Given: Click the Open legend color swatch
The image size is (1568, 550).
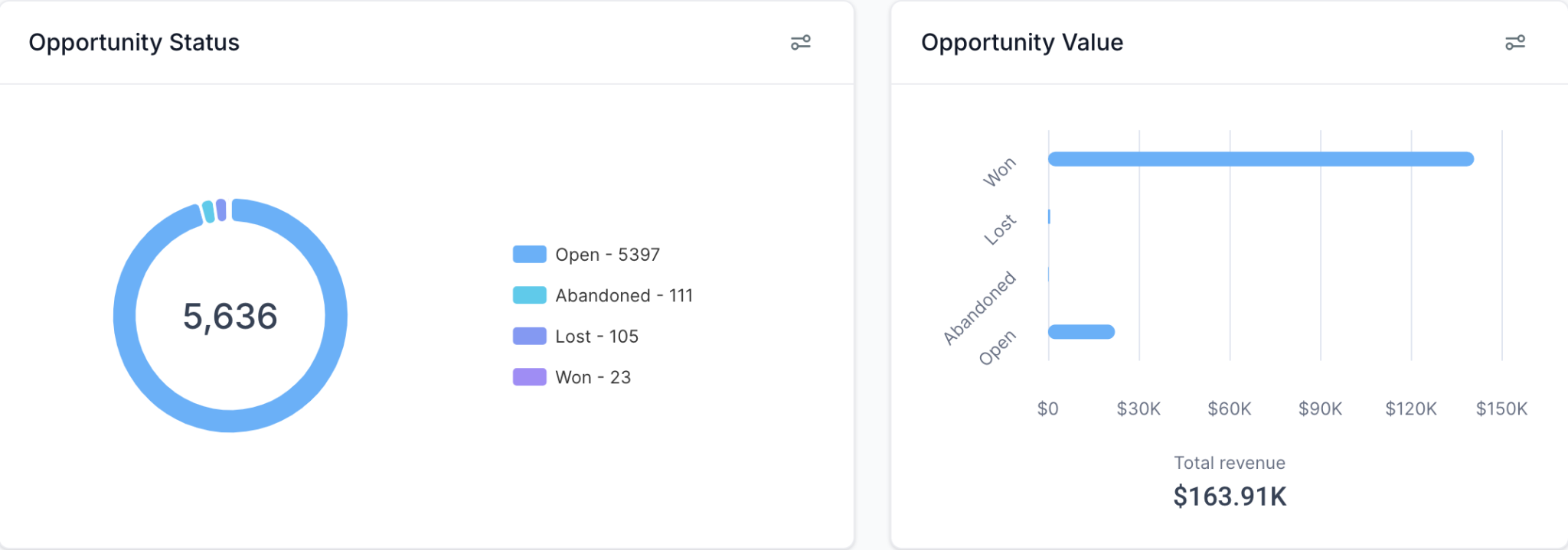Looking at the screenshot, I should coord(529,253).
